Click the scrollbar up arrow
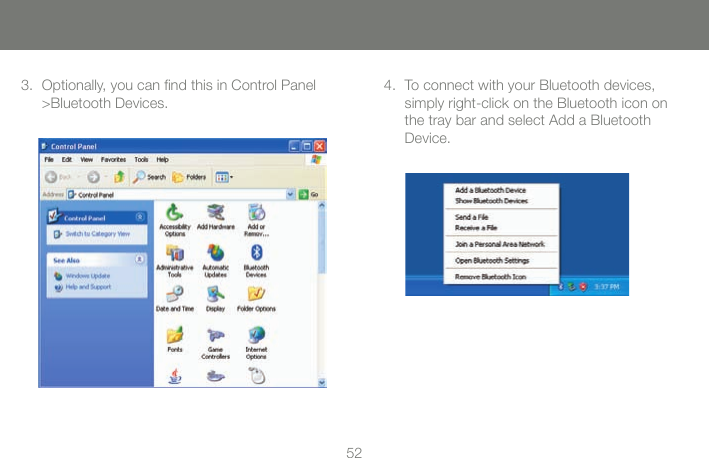Image resolution: width=709 pixels, height=458 pixels. coord(322,205)
